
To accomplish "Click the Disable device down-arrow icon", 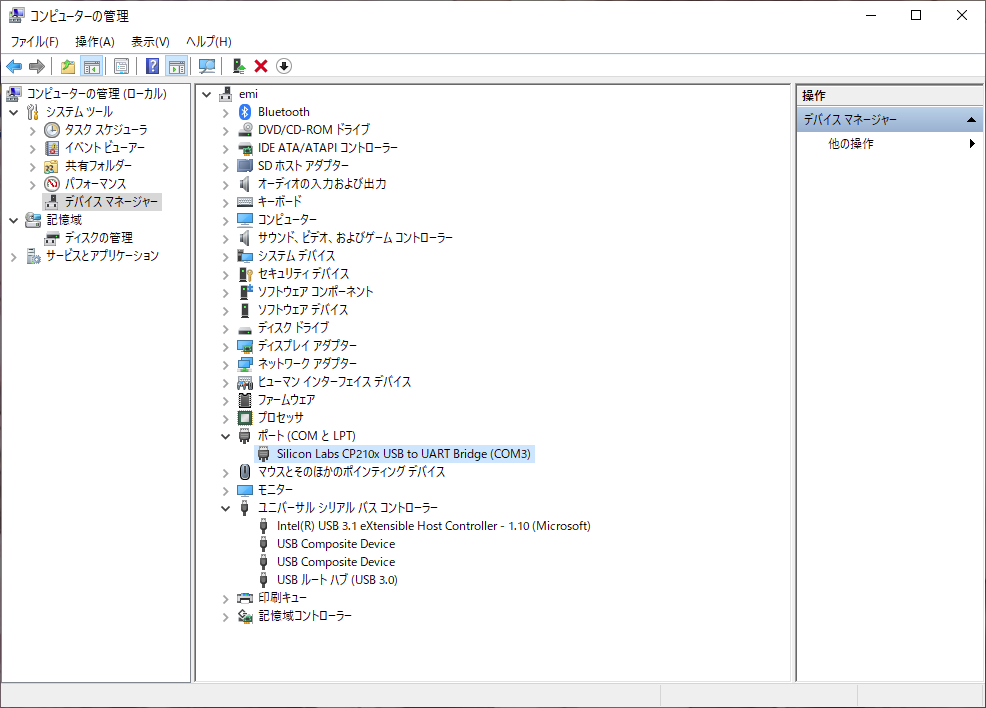I will tap(284, 66).
